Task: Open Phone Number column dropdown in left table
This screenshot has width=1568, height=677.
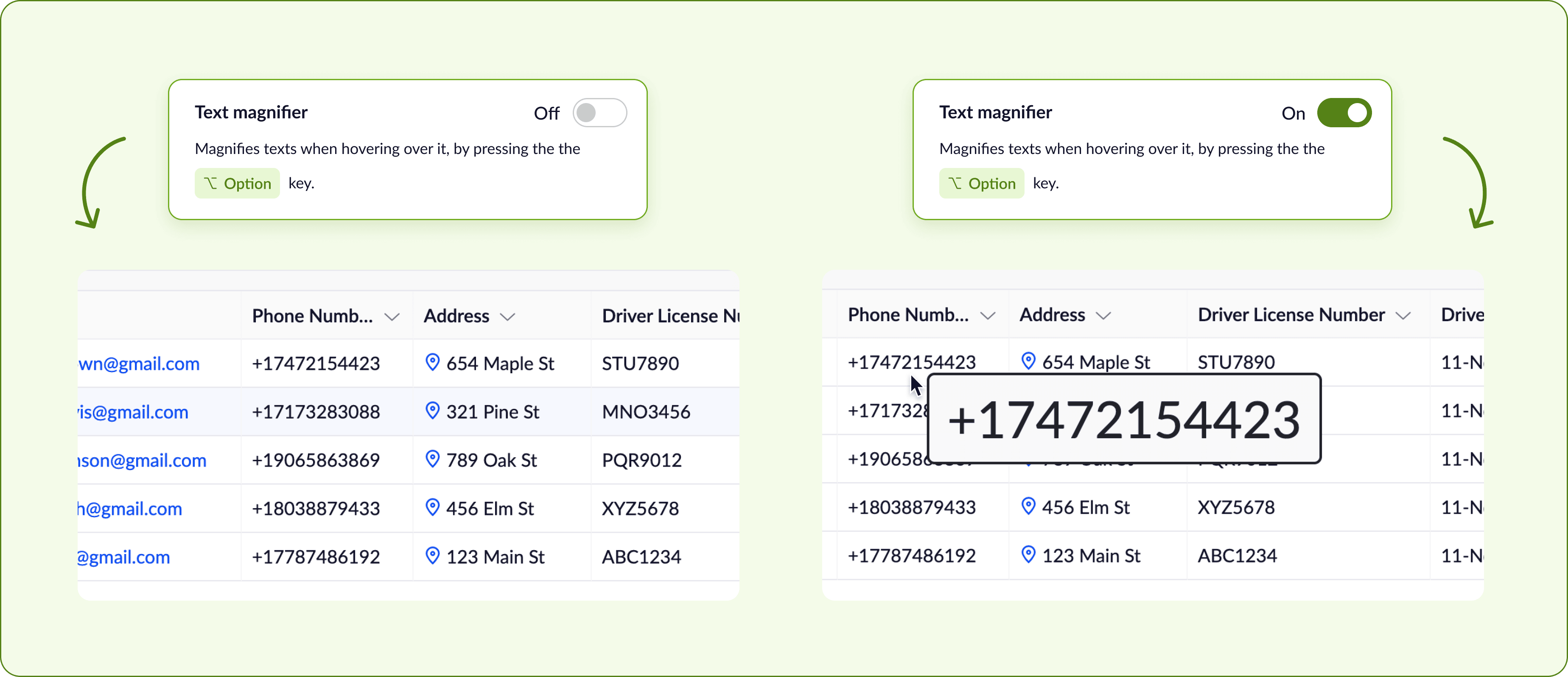Action: point(392,316)
